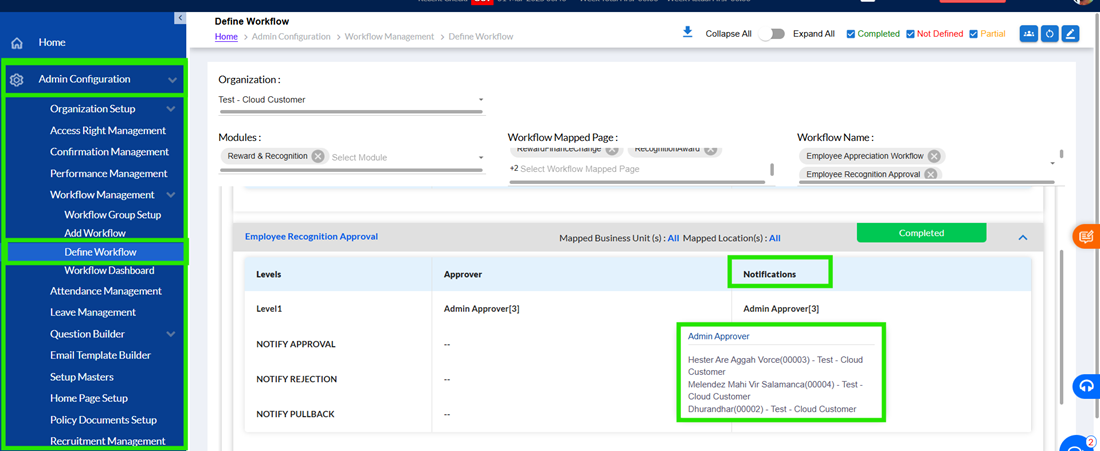
Task: Click the Home breadcrumb link
Action: pyautogui.click(x=226, y=36)
